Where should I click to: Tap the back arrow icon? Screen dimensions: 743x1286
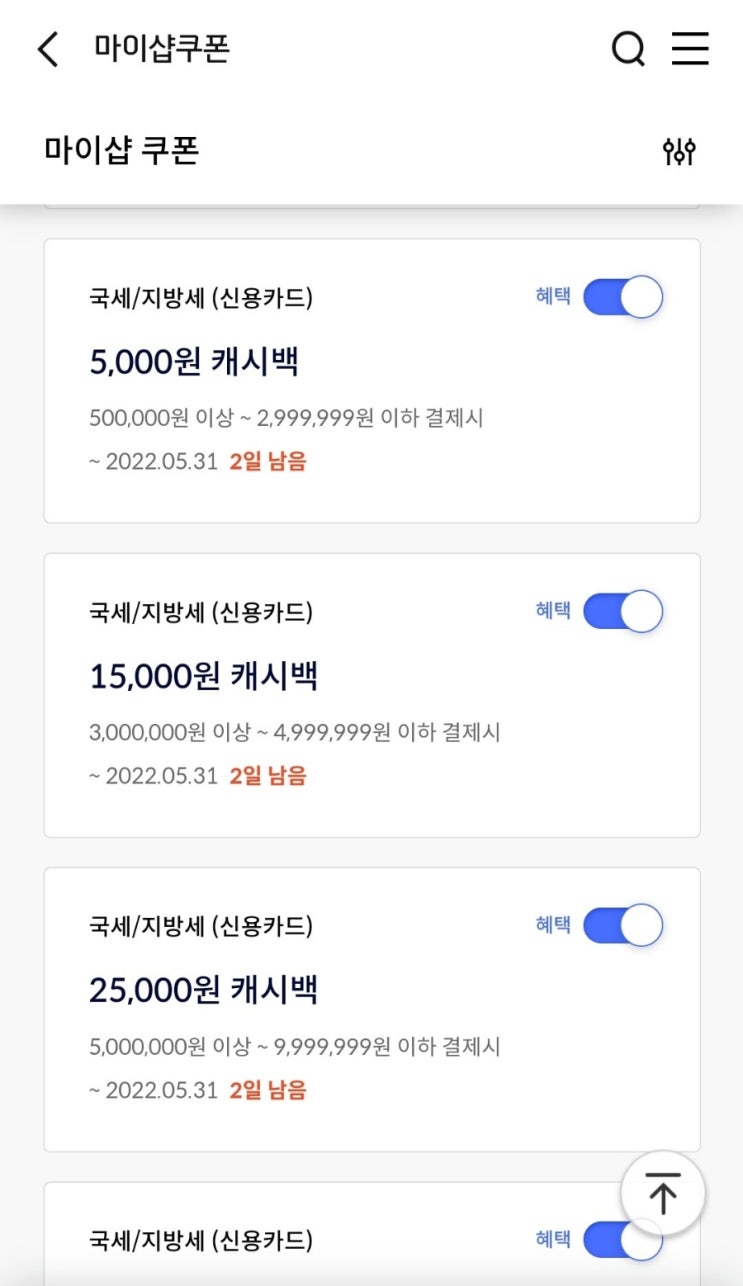tap(48, 48)
